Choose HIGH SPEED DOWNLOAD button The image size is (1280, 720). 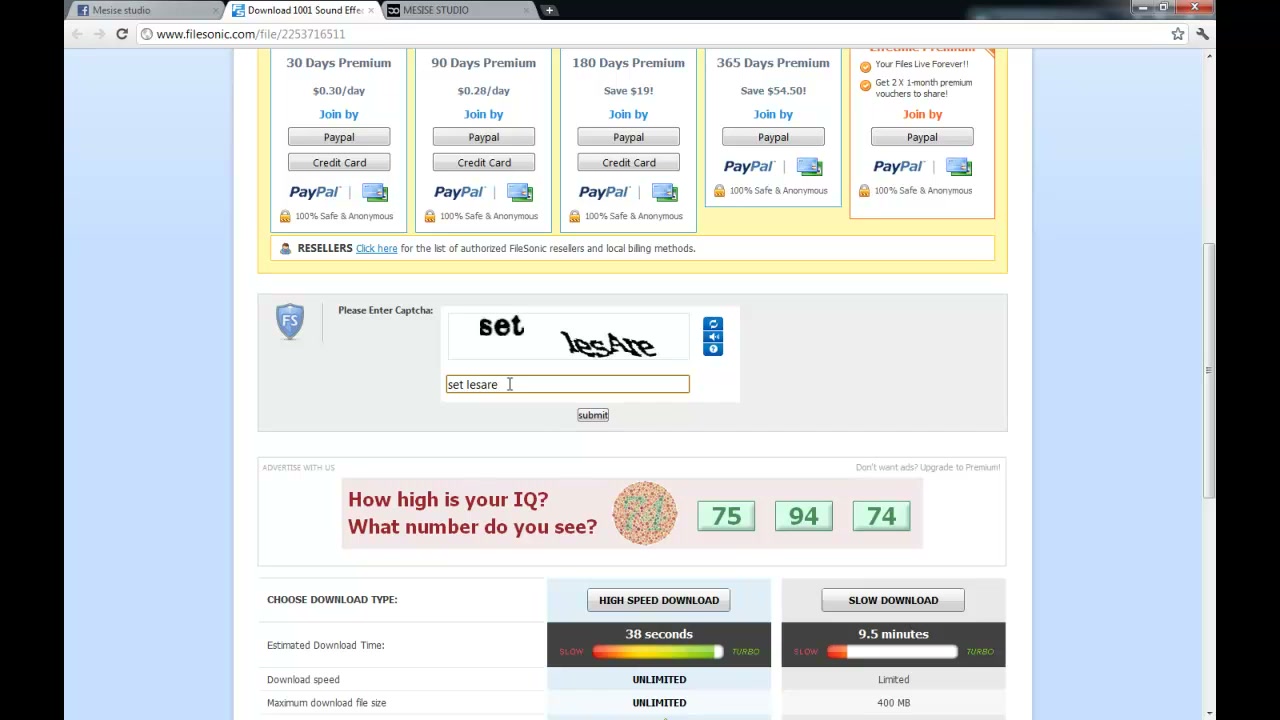659,600
